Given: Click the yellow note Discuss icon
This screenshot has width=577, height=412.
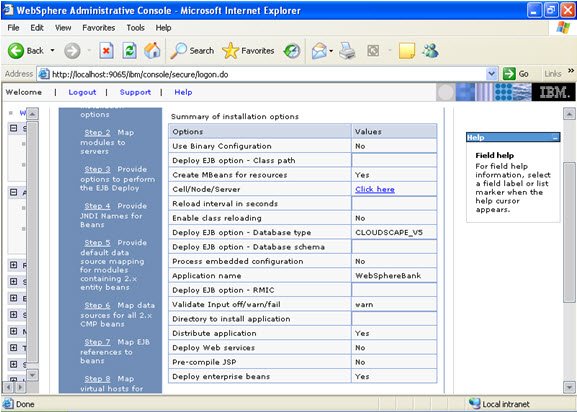Looking at the screenshot, I should pyautogui.click(x=407, y=51).
